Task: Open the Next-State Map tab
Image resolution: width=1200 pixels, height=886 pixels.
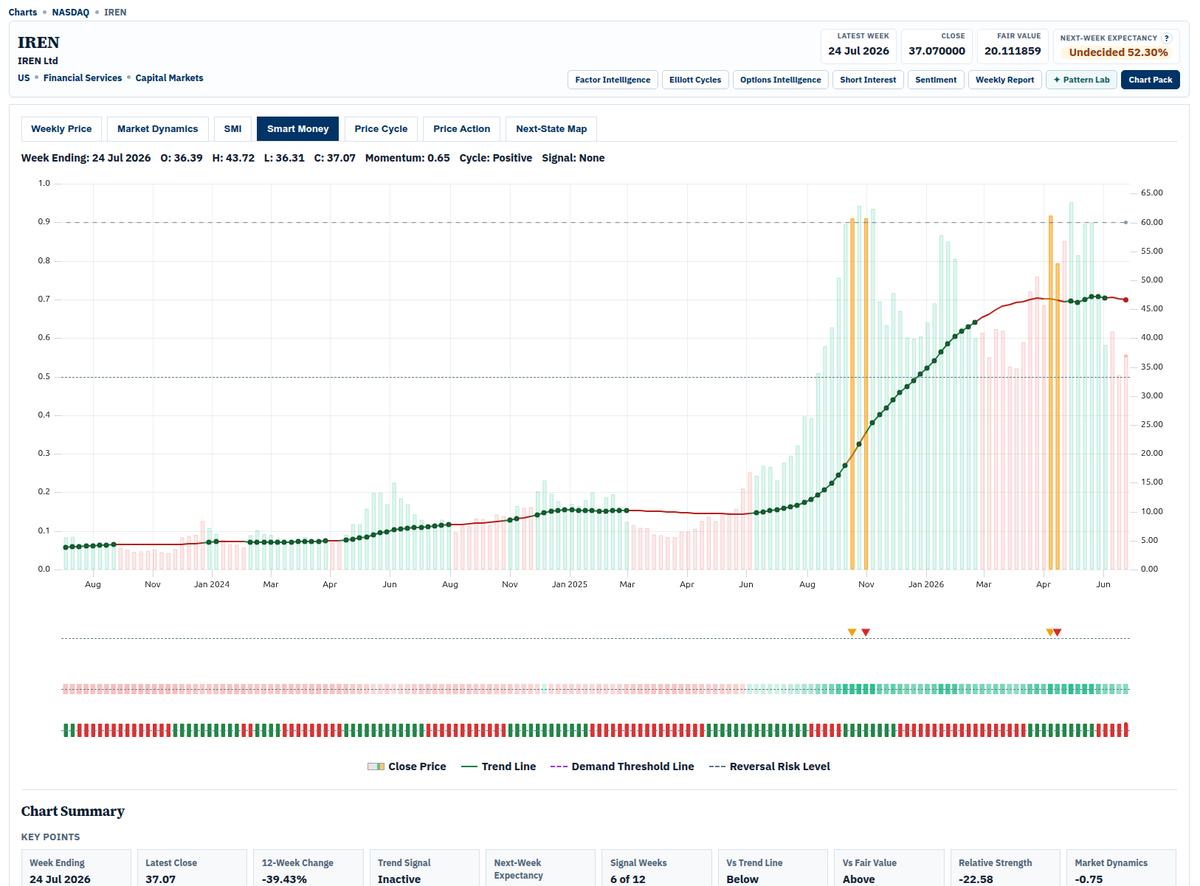Action: (551, 129)
